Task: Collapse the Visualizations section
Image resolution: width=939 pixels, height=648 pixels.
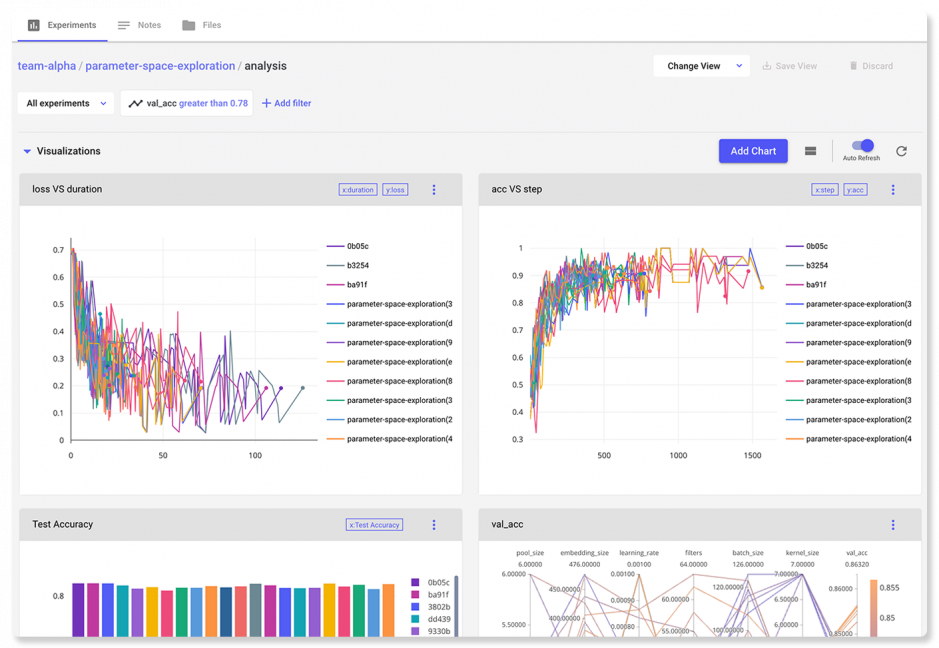Action: click(x=27, y=152)
